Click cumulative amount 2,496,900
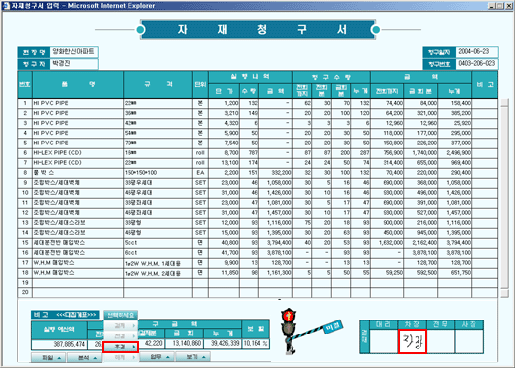The image size is (515, 368). point(455,153)
